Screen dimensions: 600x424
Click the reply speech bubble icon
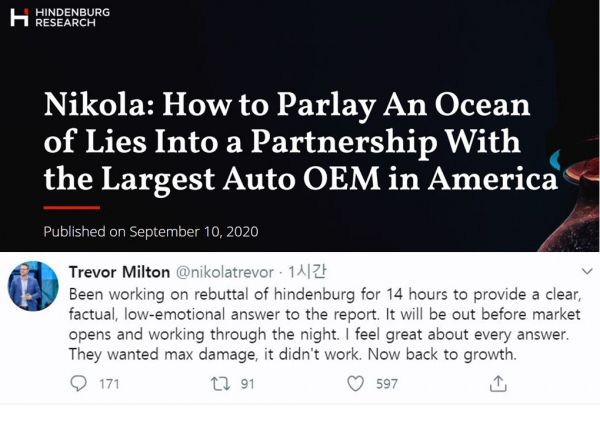(78, 384)
